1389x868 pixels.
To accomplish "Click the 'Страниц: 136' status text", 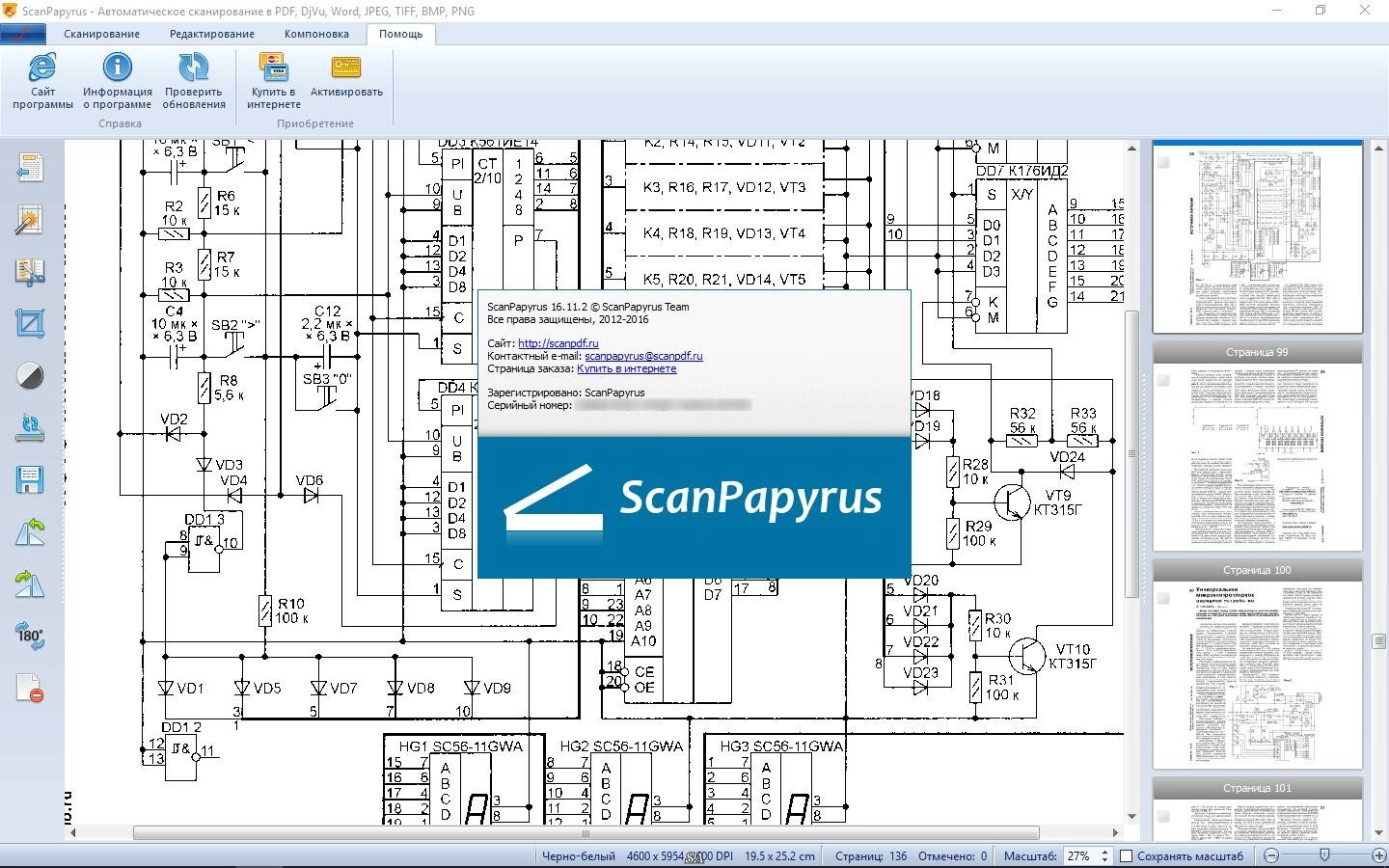I will coord(871,855).
